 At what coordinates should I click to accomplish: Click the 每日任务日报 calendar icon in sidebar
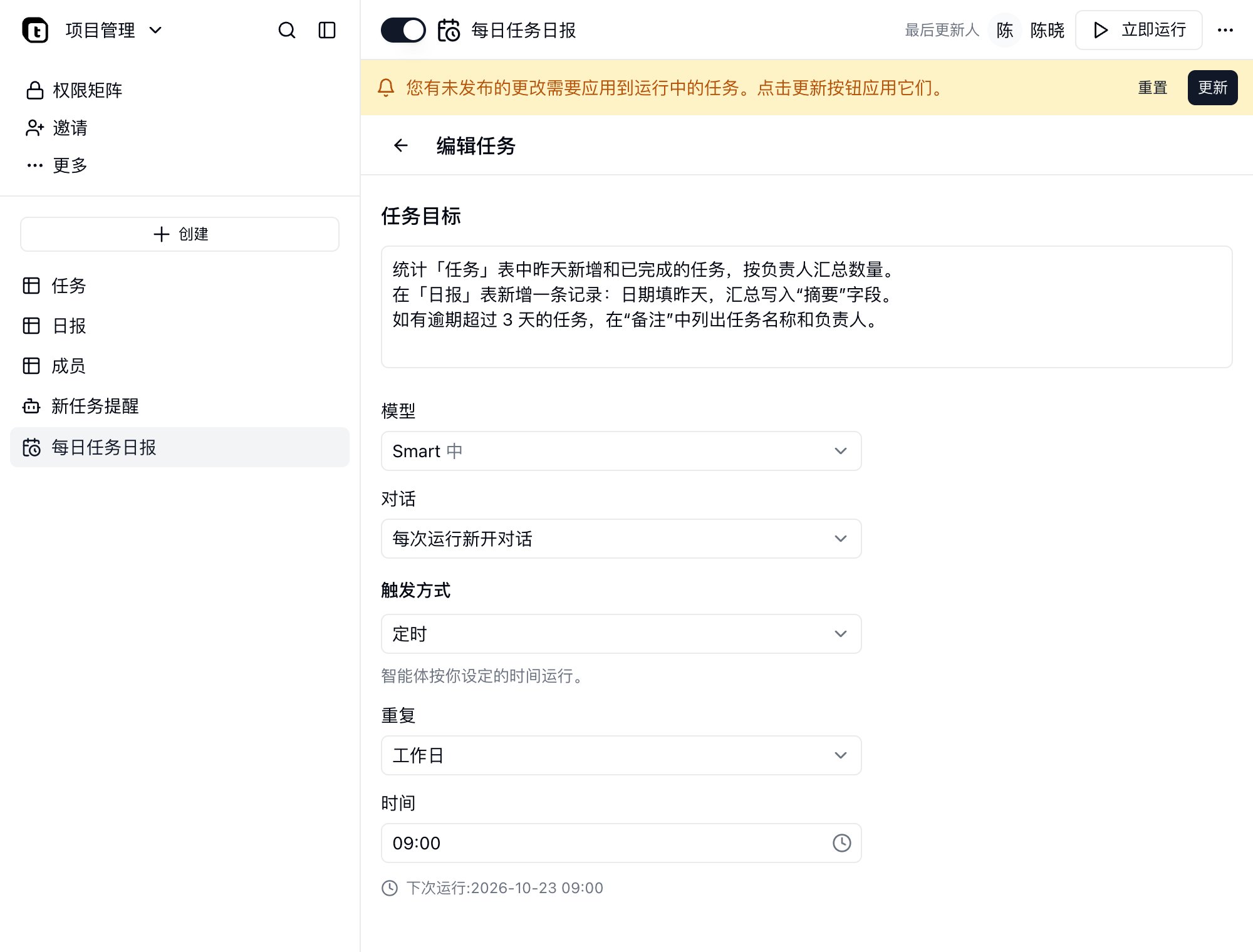click(31, 447)
